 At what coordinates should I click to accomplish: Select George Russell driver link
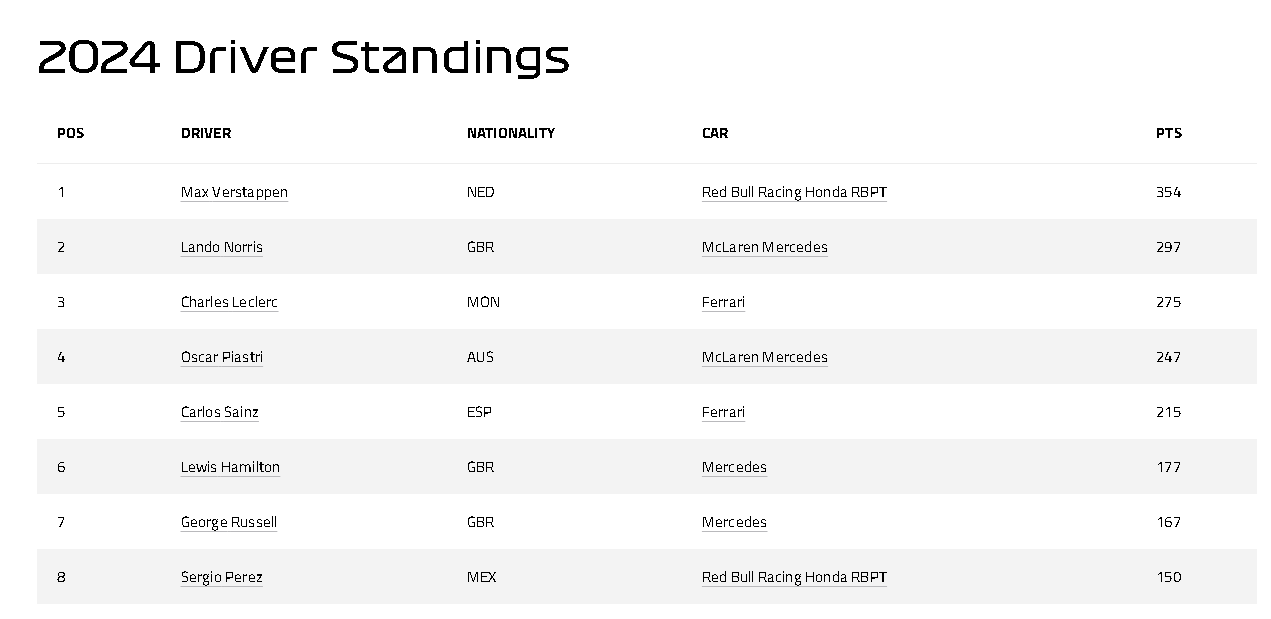229,522
